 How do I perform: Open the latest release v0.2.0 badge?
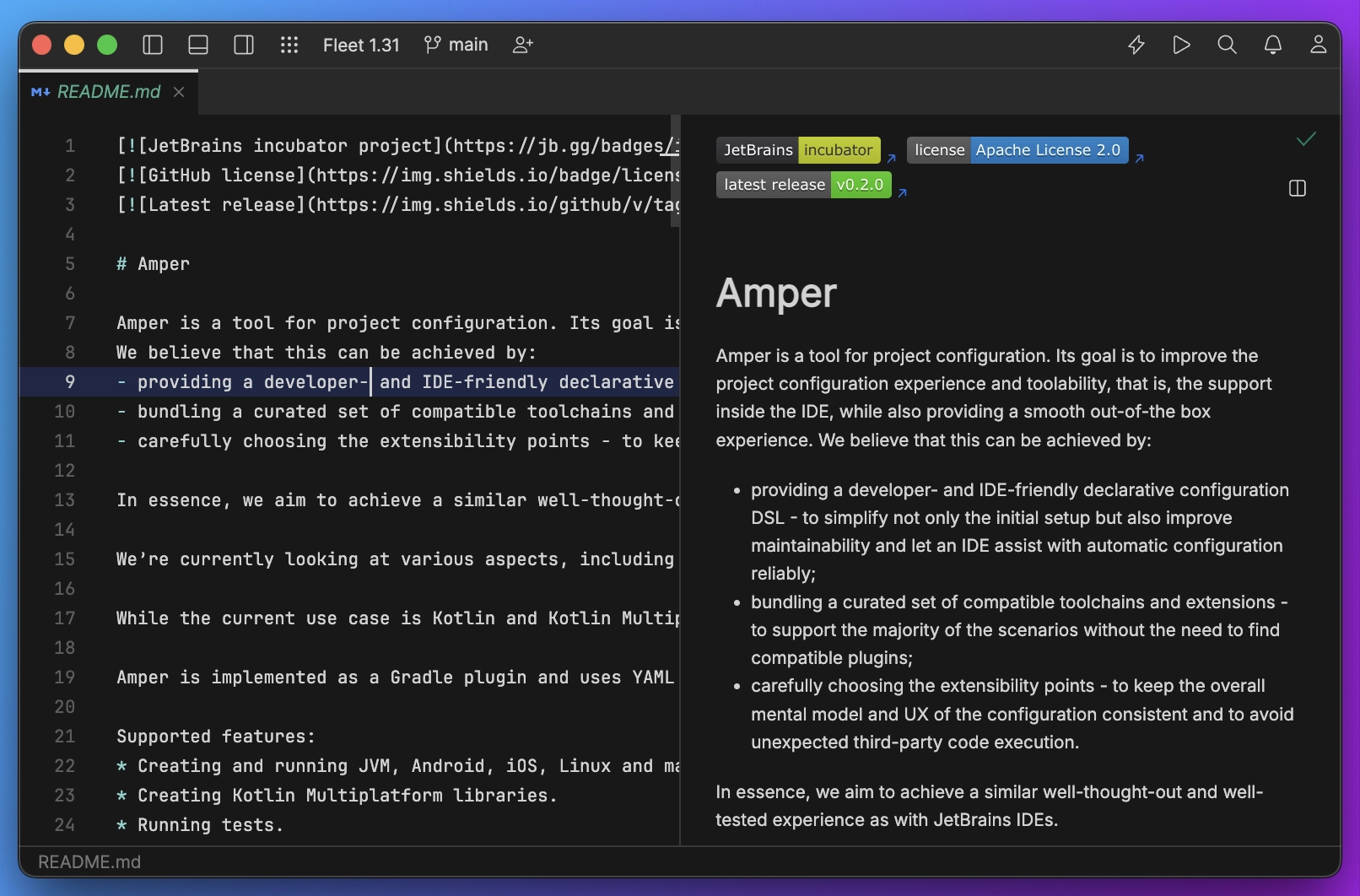click(803, 185)
